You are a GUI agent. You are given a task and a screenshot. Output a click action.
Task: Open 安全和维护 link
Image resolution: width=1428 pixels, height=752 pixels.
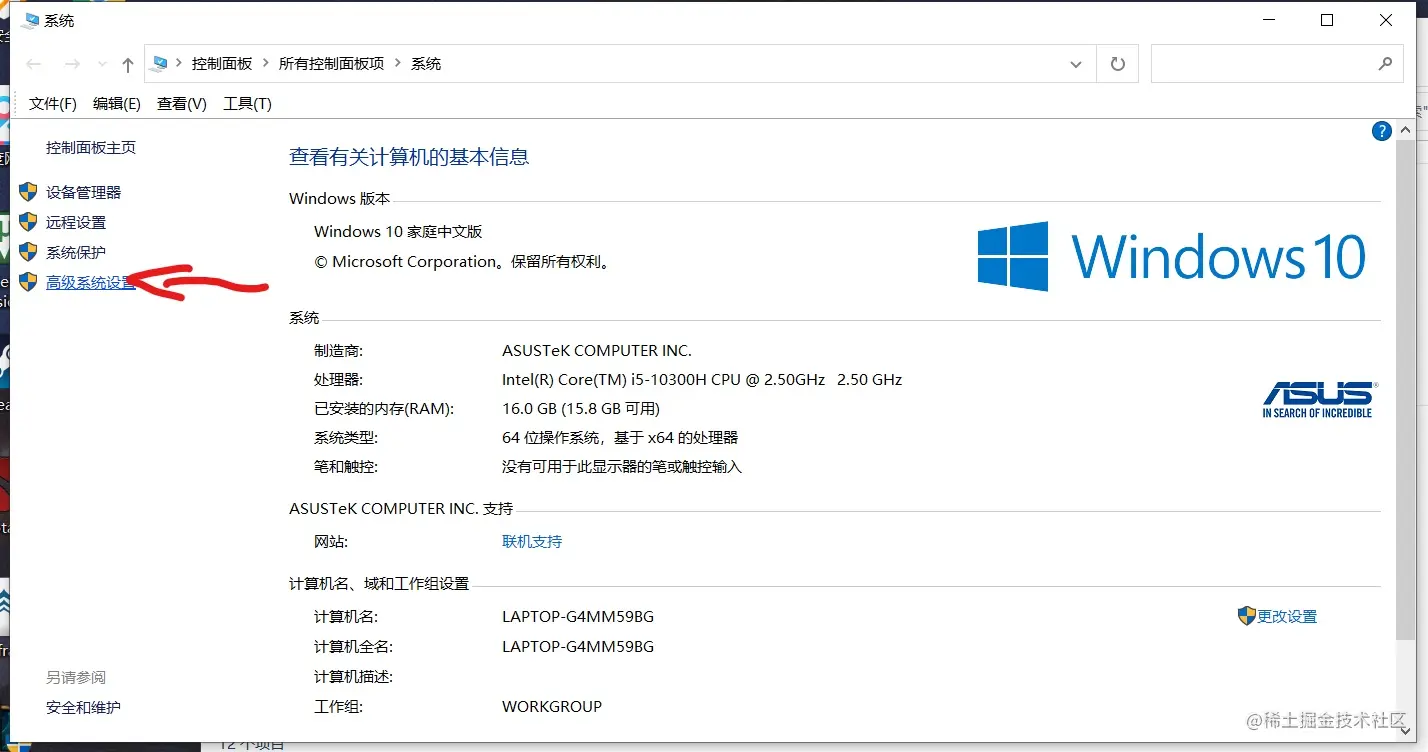click(x=83, y=708)
